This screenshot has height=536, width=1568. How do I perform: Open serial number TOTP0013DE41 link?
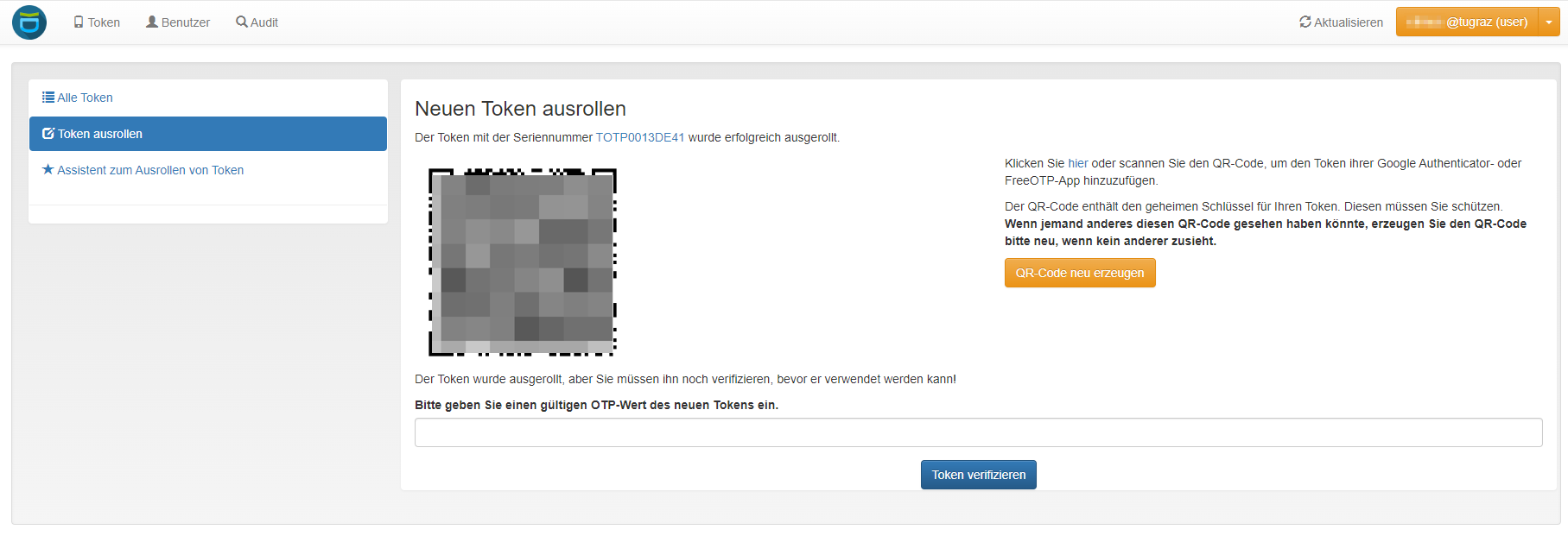click(640, 137)
